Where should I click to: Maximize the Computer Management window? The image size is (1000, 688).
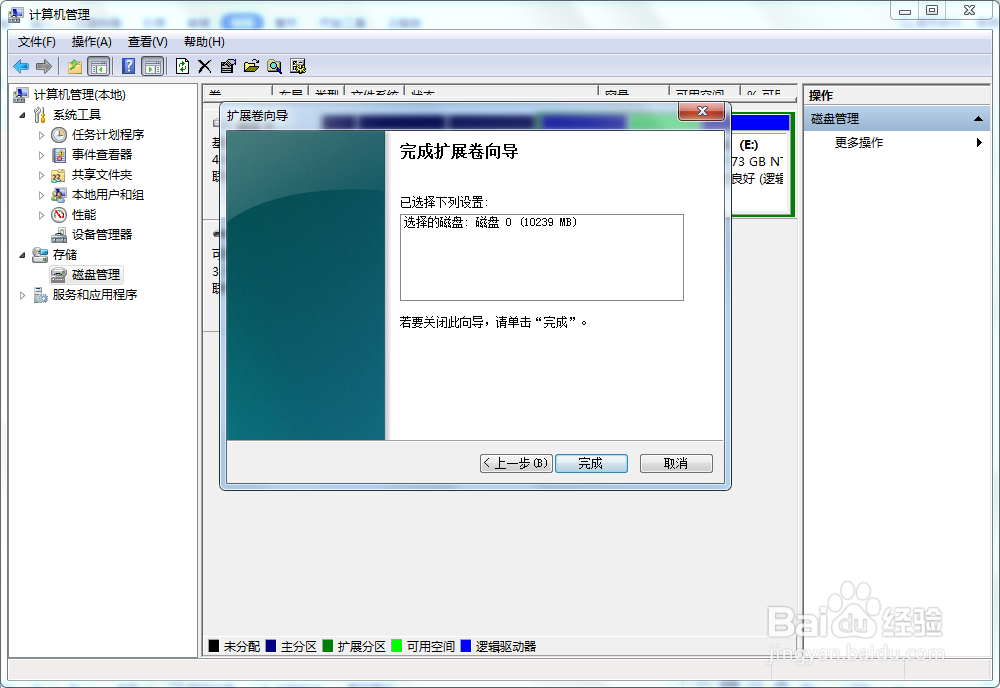click(932, 10)
